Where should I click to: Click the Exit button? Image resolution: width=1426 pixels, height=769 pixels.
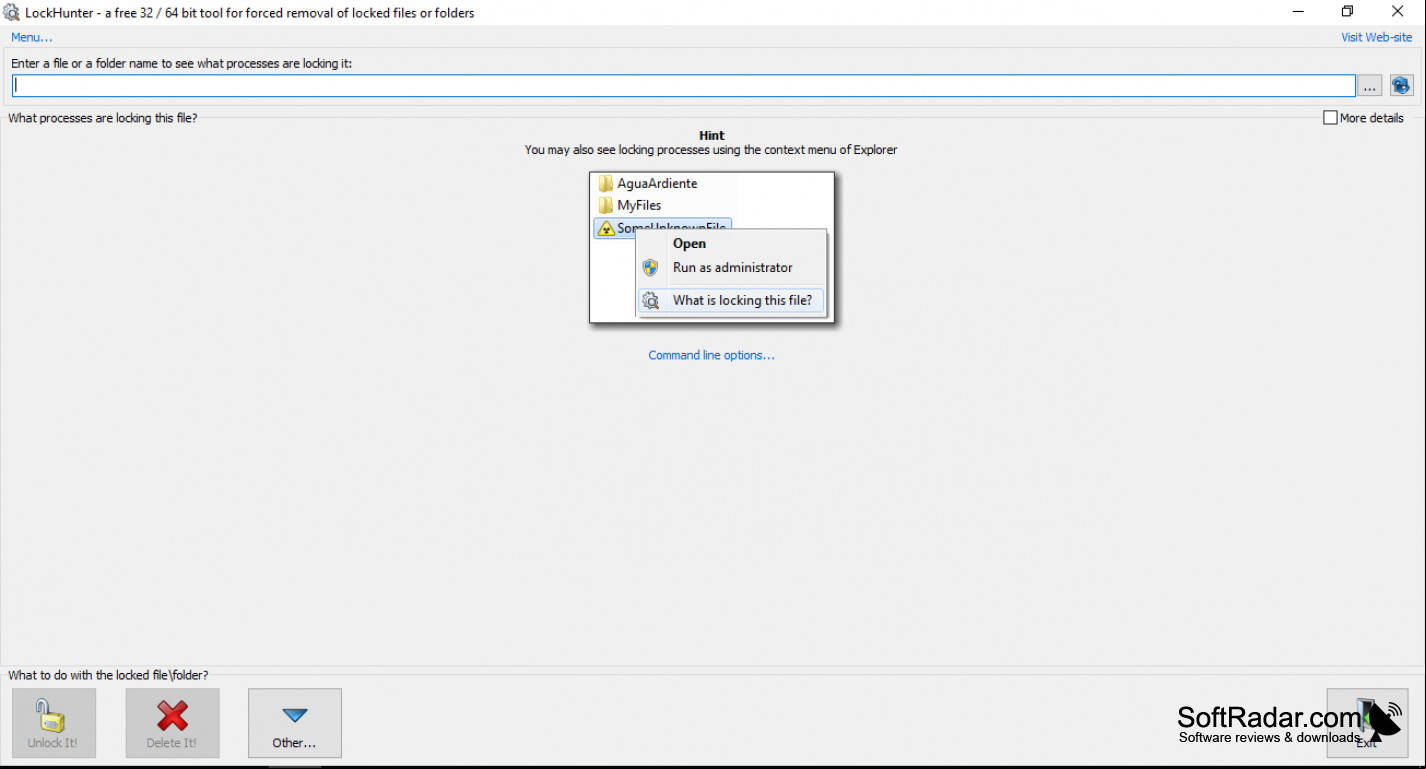(x=1367, y=723)
